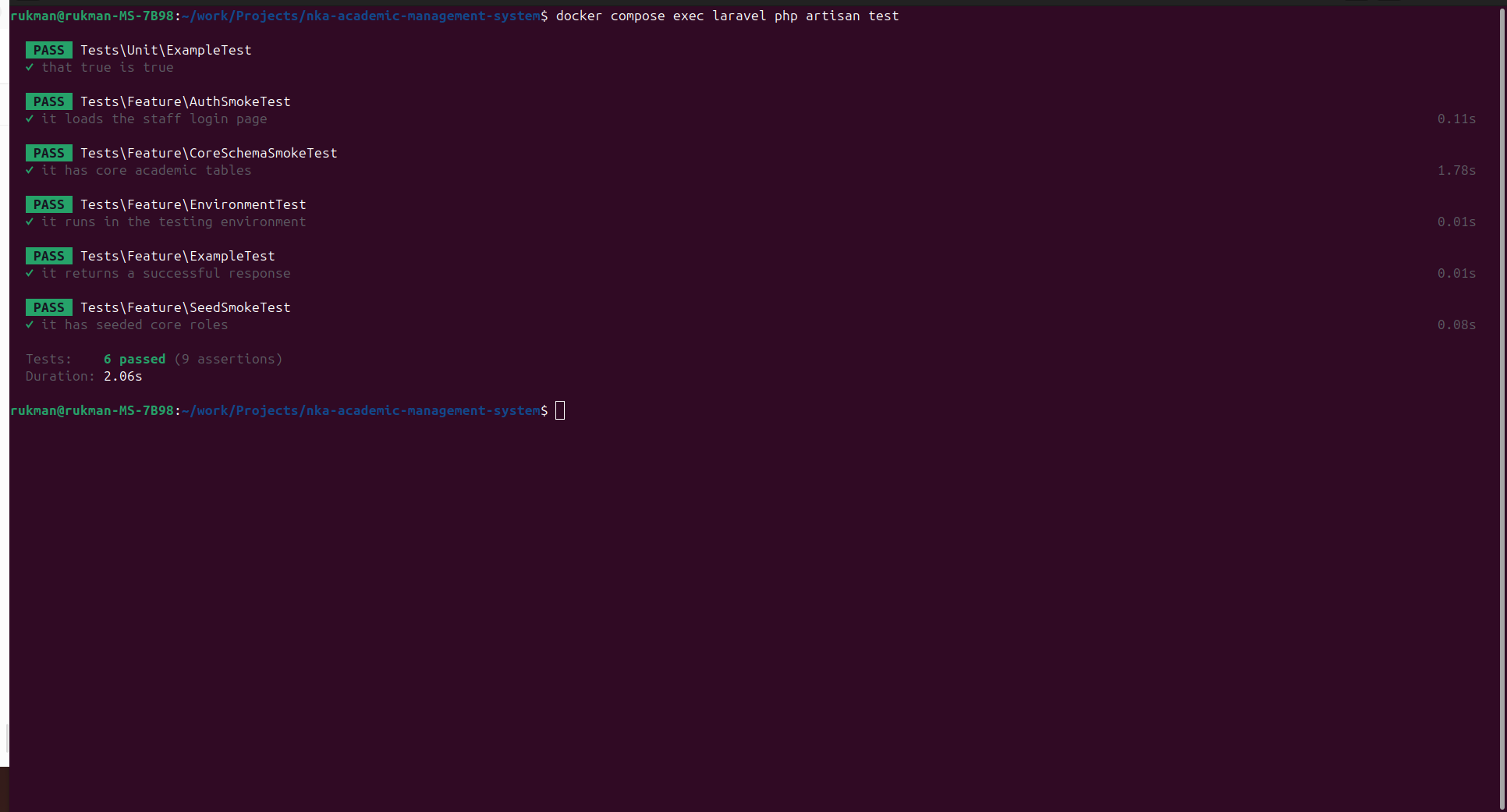Select the text Tests\Unit\ExampleTest
The width and height of the screenshot is (1507, 812).
(166, 50)
